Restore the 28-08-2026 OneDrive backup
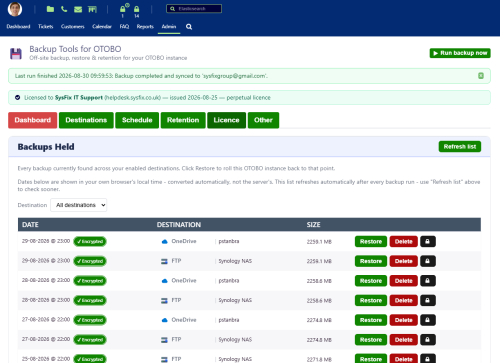 tap(371, 281)
